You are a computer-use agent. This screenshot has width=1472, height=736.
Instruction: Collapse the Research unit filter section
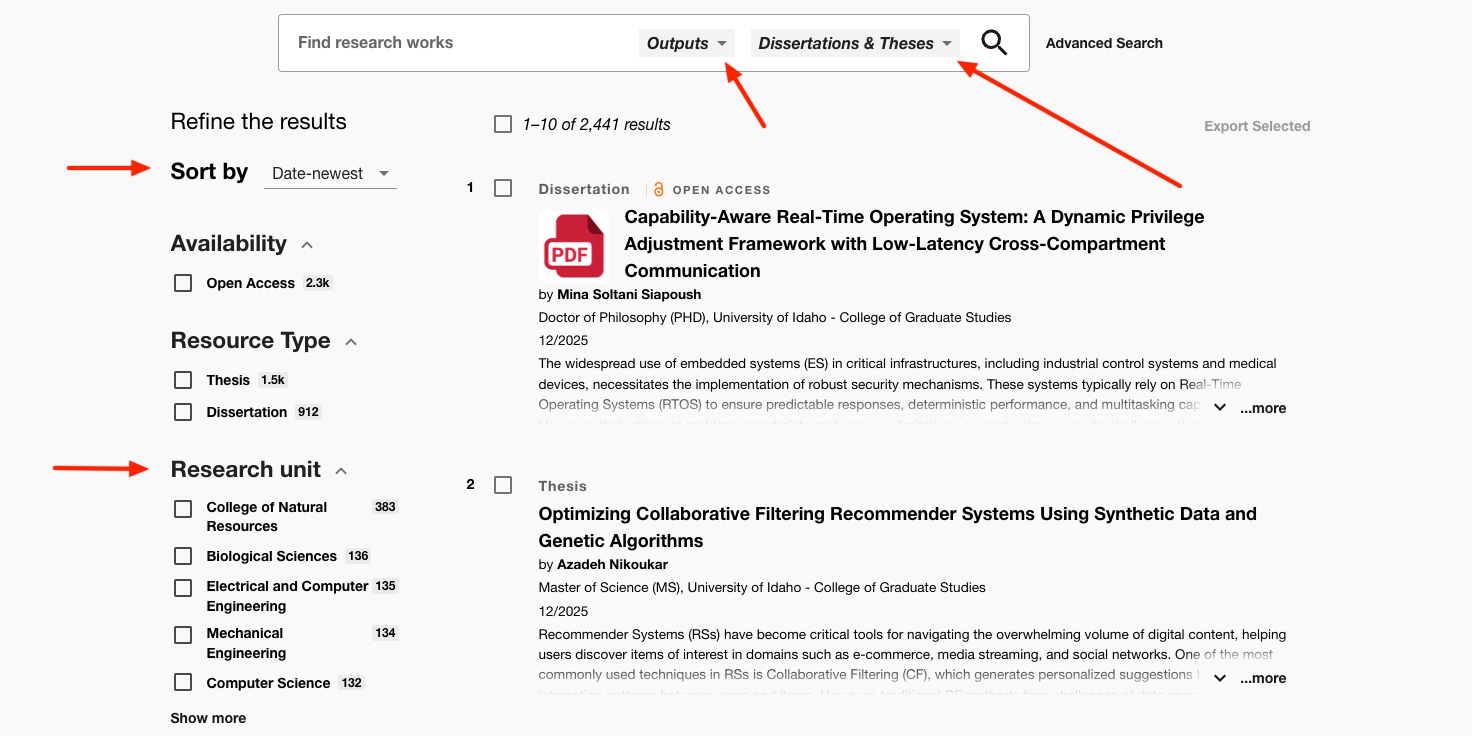tap(341, 471)
